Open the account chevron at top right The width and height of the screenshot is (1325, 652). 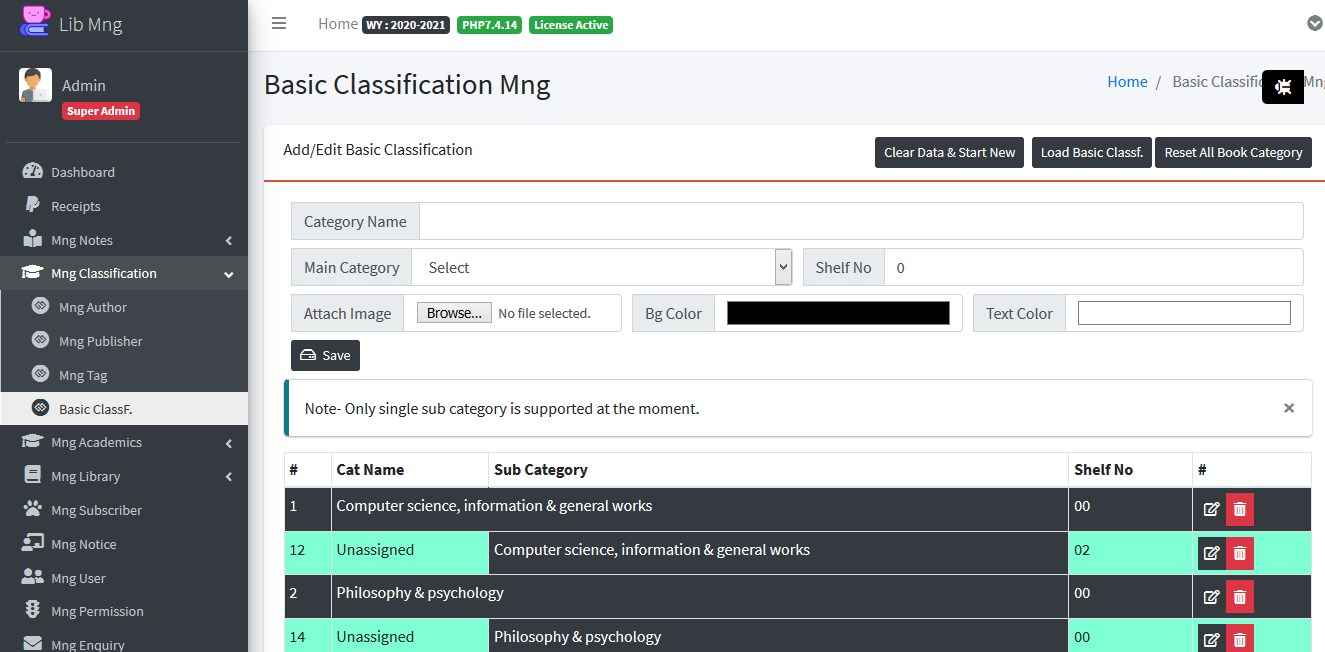1314,23
